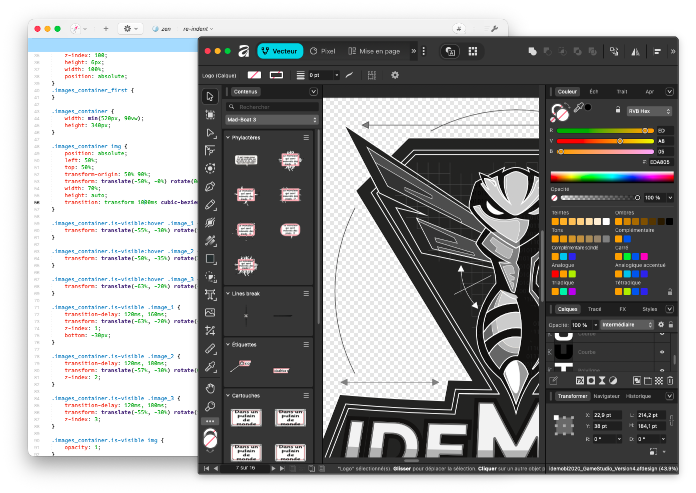Screen dimensions: 696x493
Task: Open the RVB Hex color model dropdown
Action: click(x=649, y=111)
